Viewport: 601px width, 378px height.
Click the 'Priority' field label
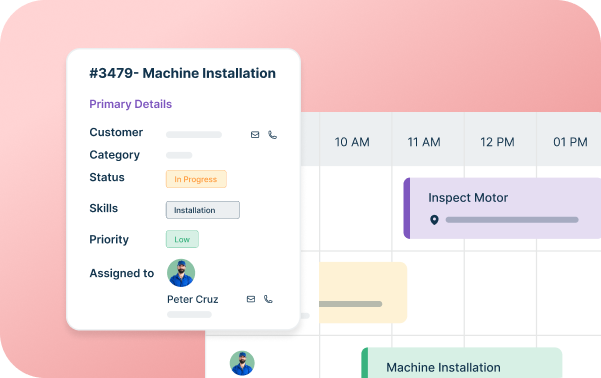click(x=109, y=240)
